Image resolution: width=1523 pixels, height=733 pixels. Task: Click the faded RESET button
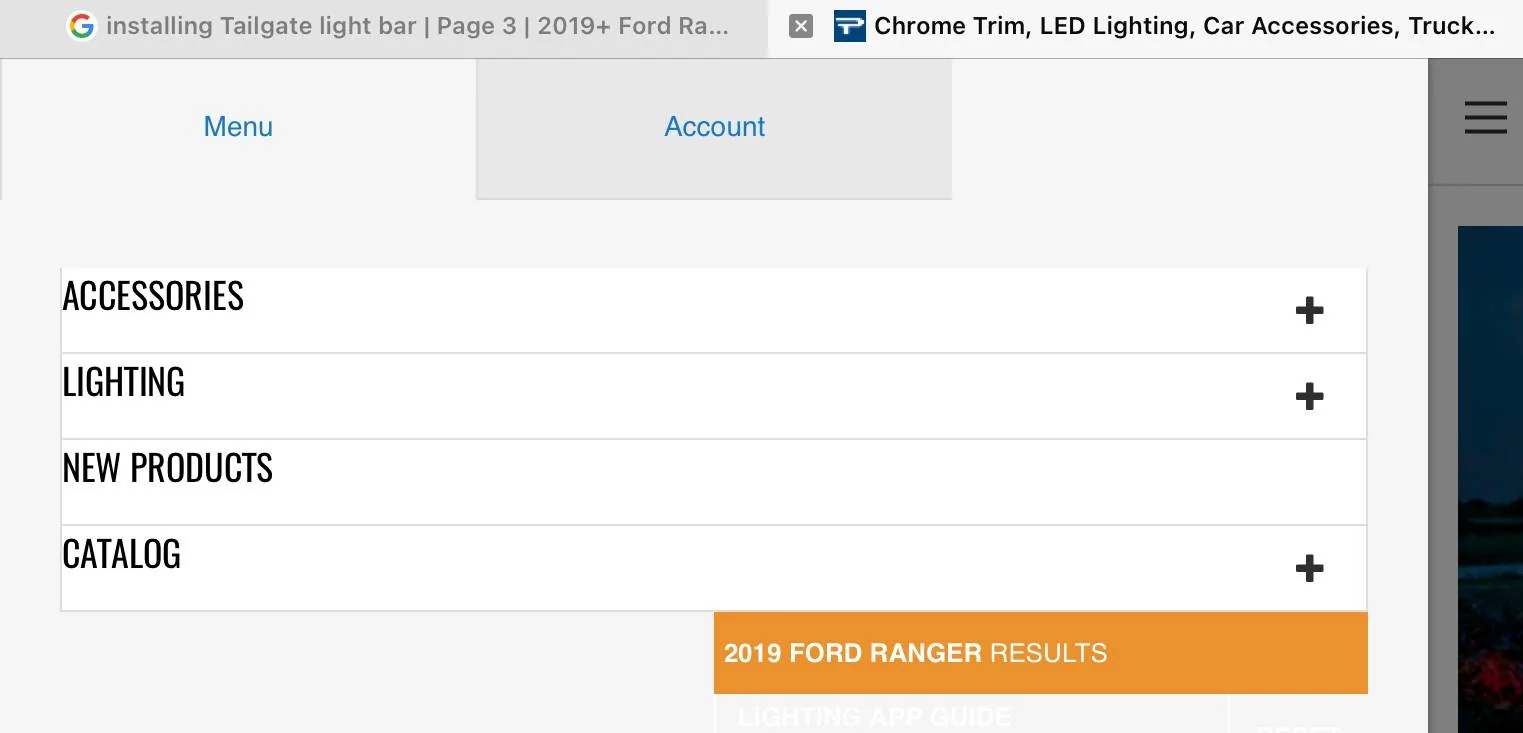click(x=1297, y=728)
